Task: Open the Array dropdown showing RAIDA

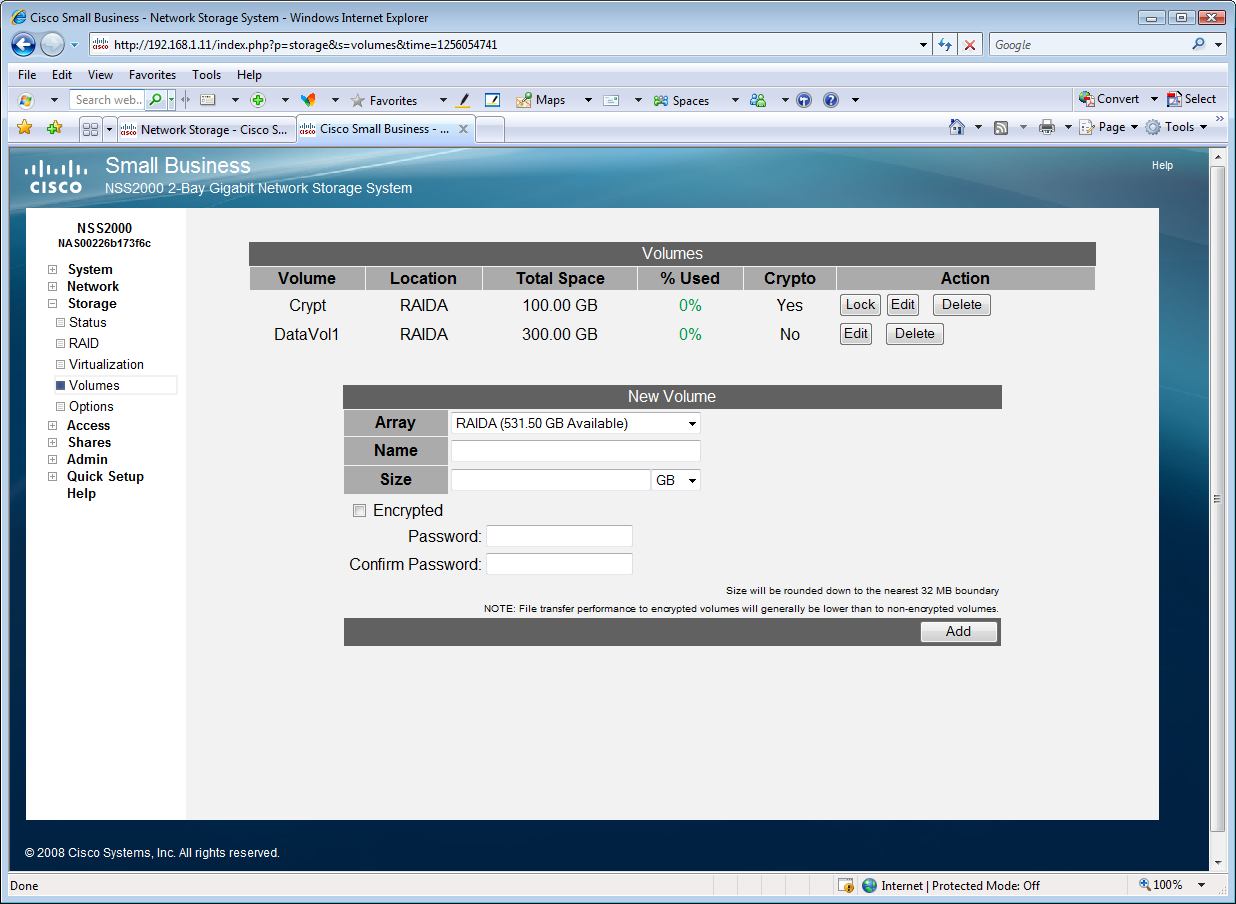Action: 576,423
